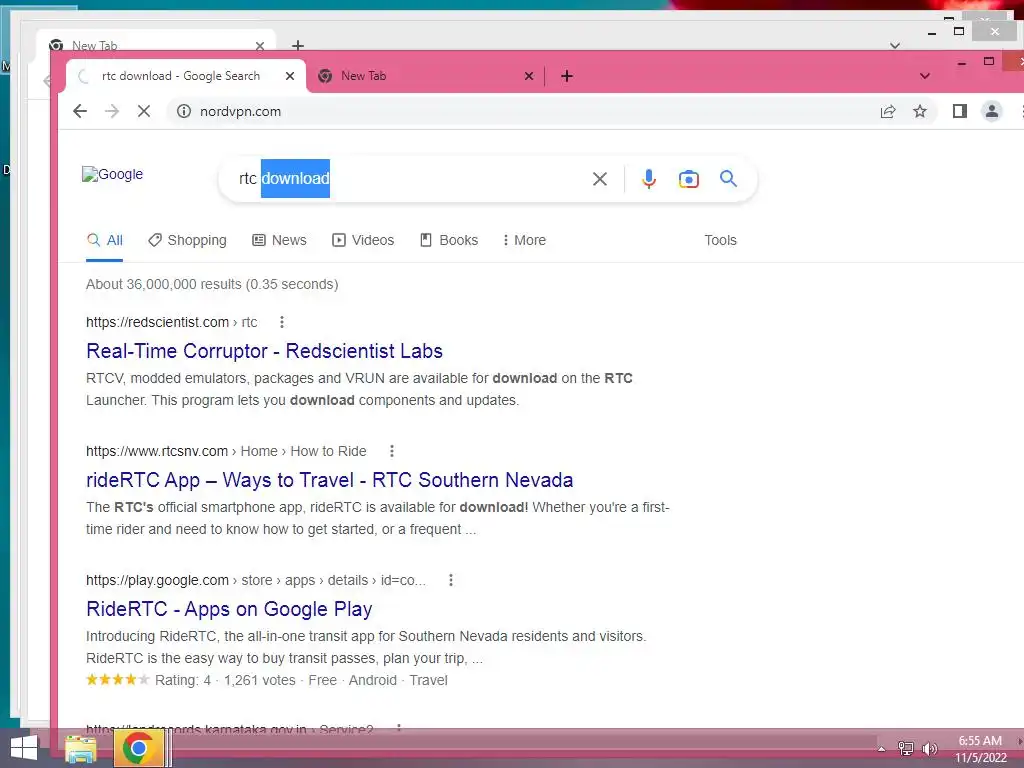Open the side panel icon

(x=959, y=111)
